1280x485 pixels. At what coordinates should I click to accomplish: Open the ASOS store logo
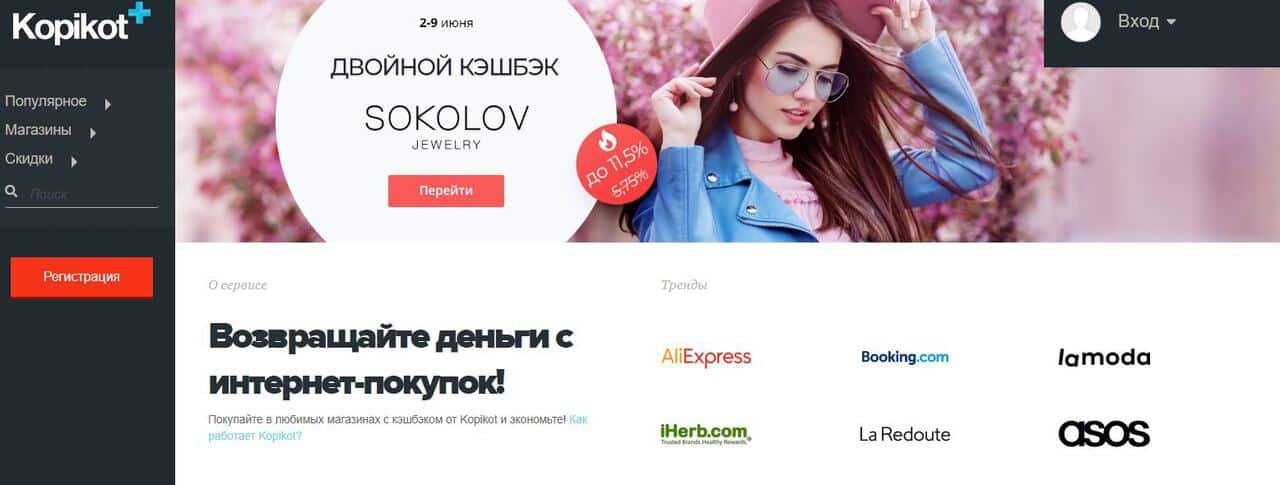[1104, 434]
